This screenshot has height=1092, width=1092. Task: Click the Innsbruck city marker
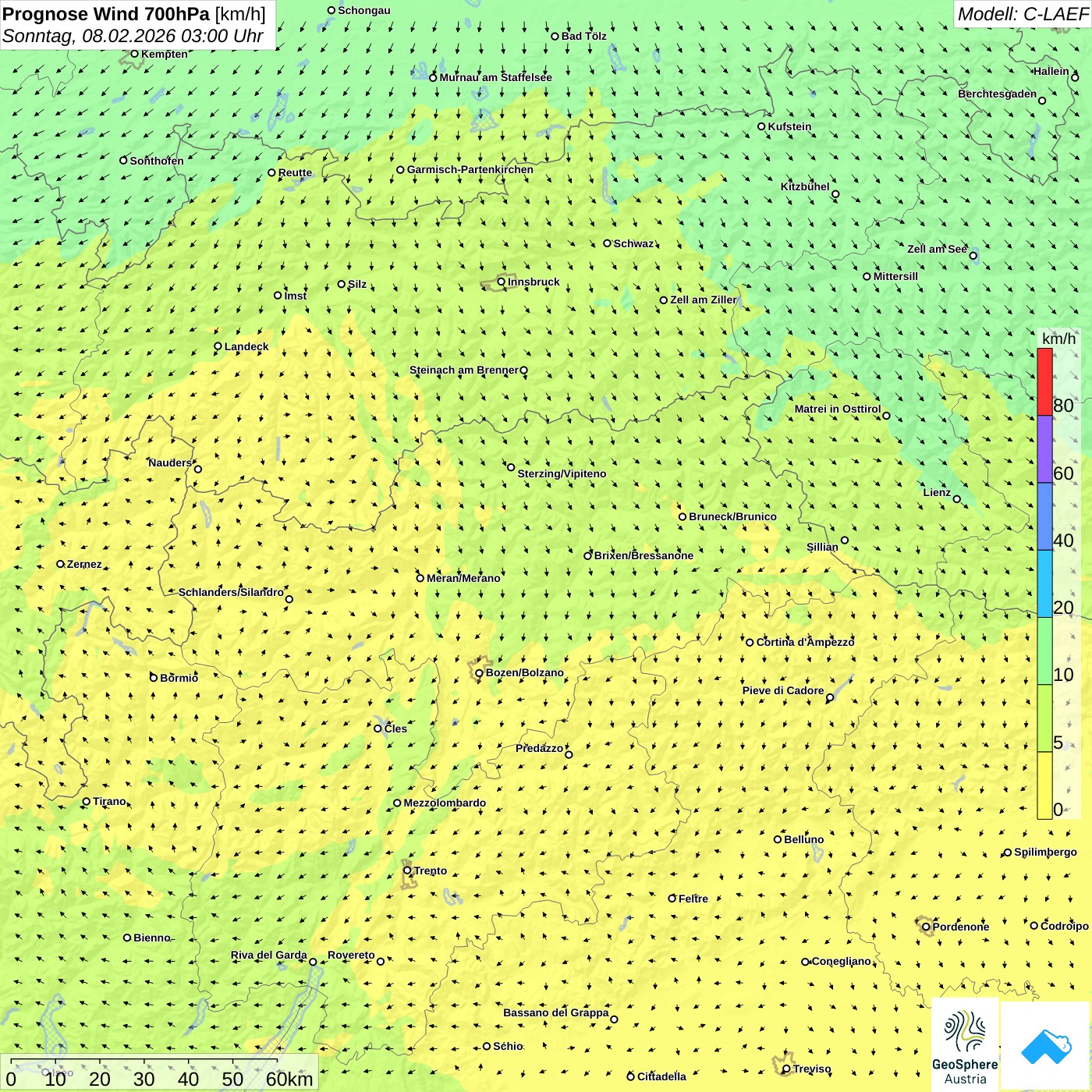pos(502,282)
